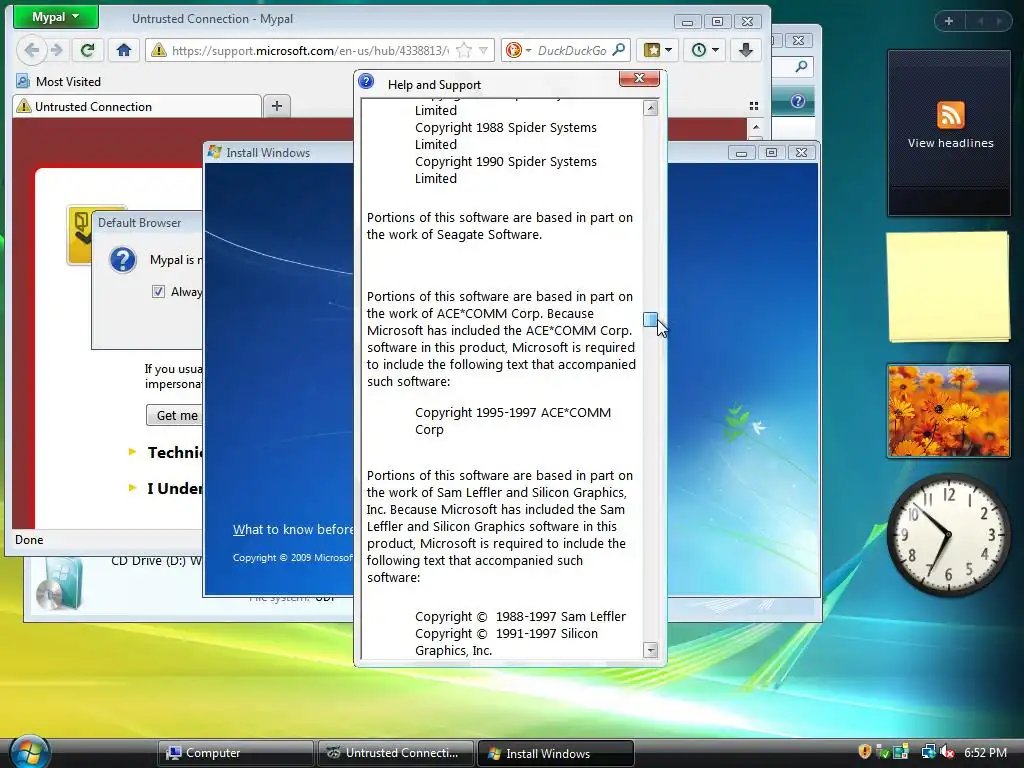The height and width of the screenshot is (768, 1024).
Task: Toggle the Always checkbox in Default Browser dialog
Action: (x=158, y=291)
